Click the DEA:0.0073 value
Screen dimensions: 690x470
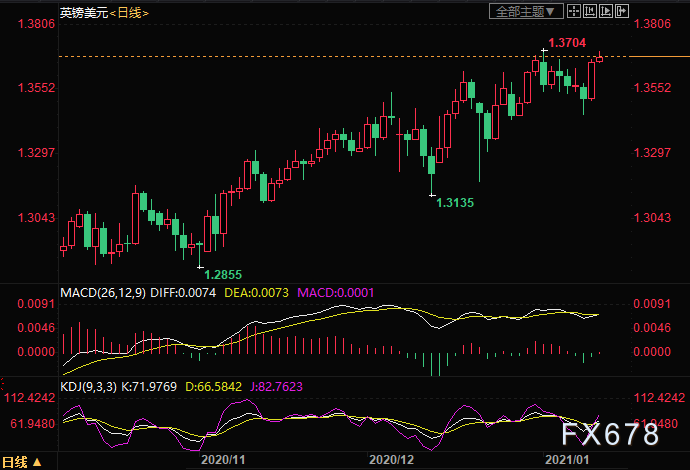coord(257,293)
